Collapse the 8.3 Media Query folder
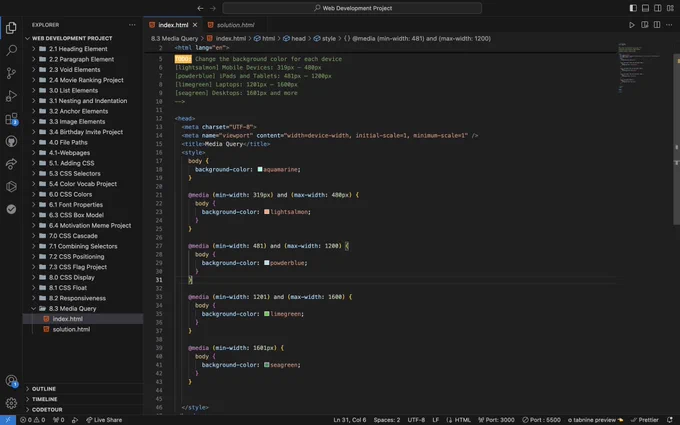This screenshot has height=425, width=680. [83, 309]
